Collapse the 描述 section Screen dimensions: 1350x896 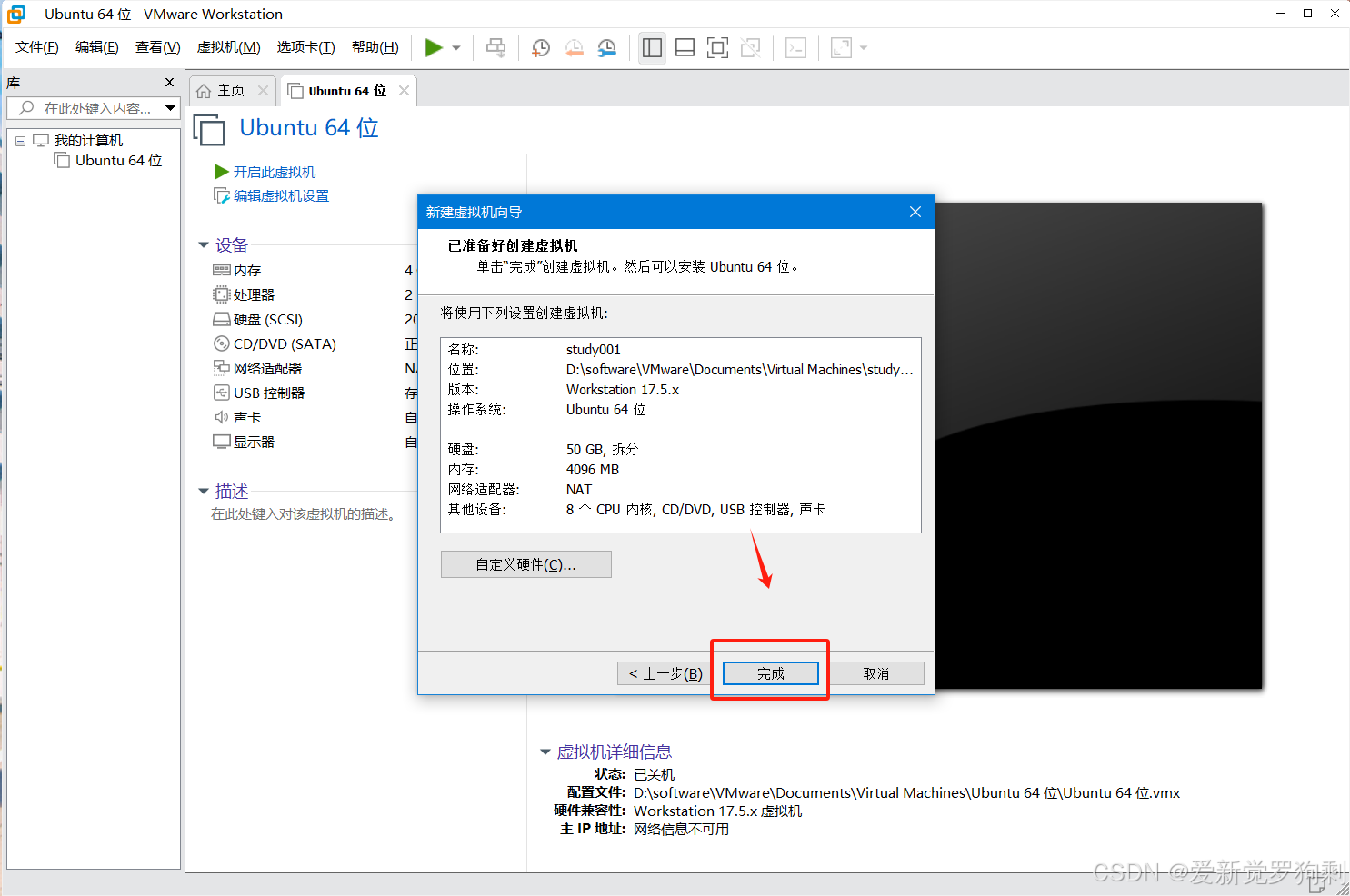(x=204, y=492)
